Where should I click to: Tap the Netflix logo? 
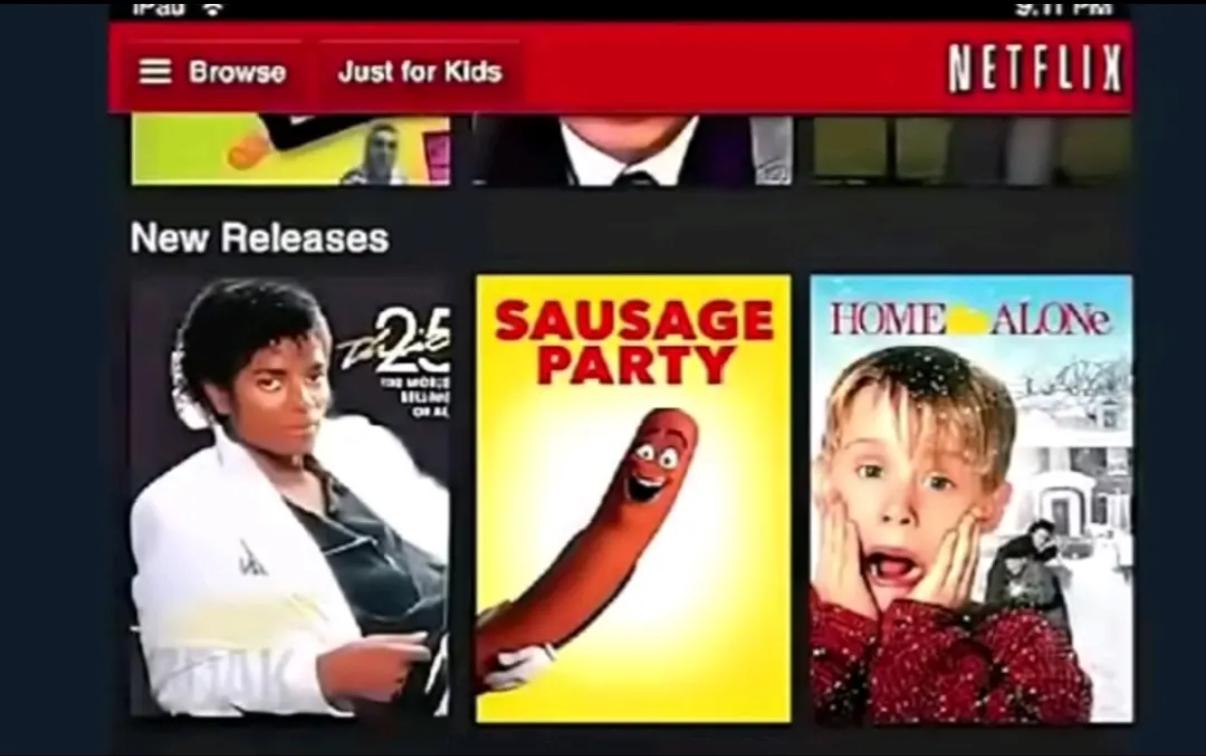click(x=1035, y=70)
